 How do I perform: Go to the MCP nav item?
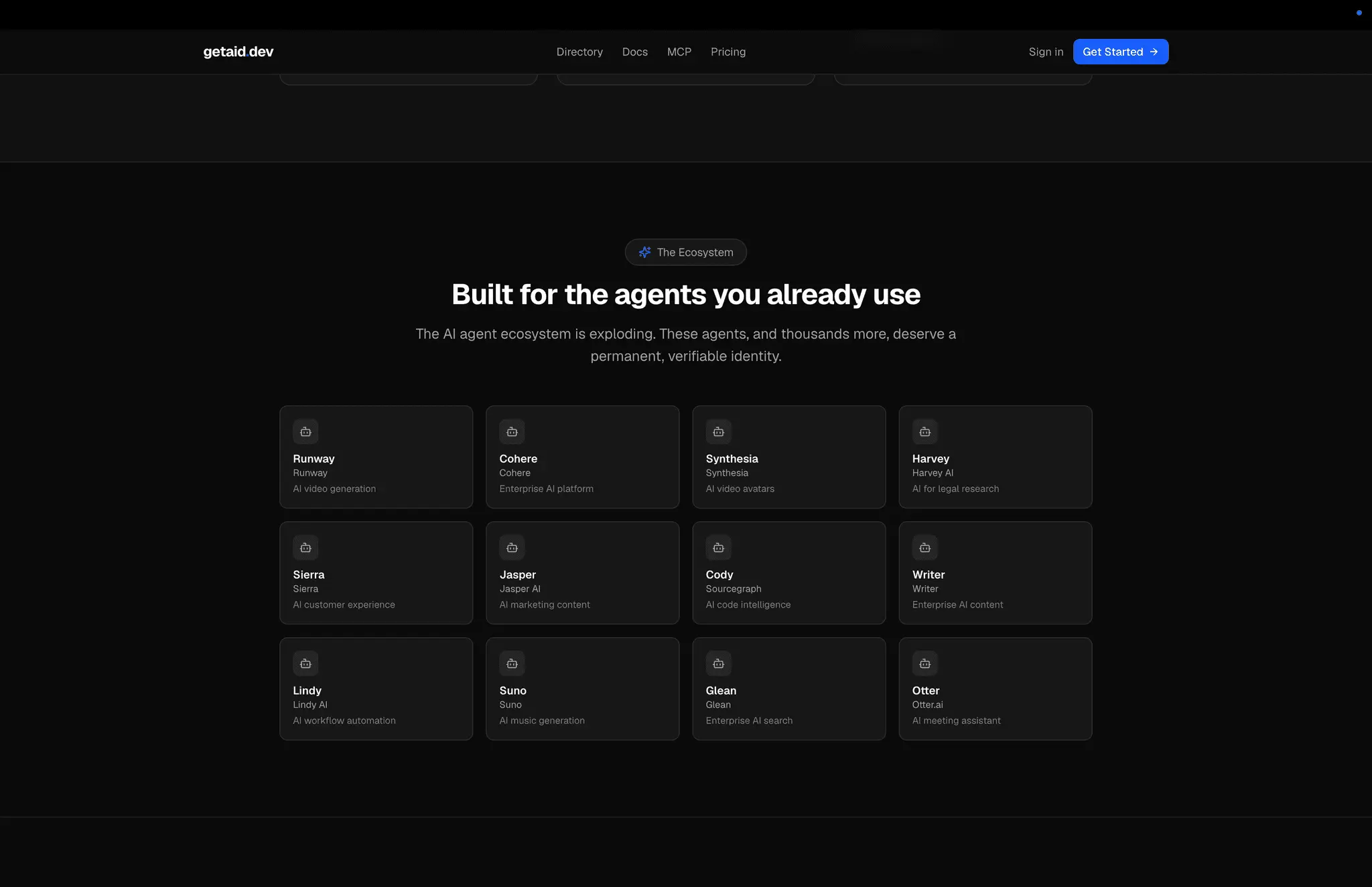click(x=679, y=52)
